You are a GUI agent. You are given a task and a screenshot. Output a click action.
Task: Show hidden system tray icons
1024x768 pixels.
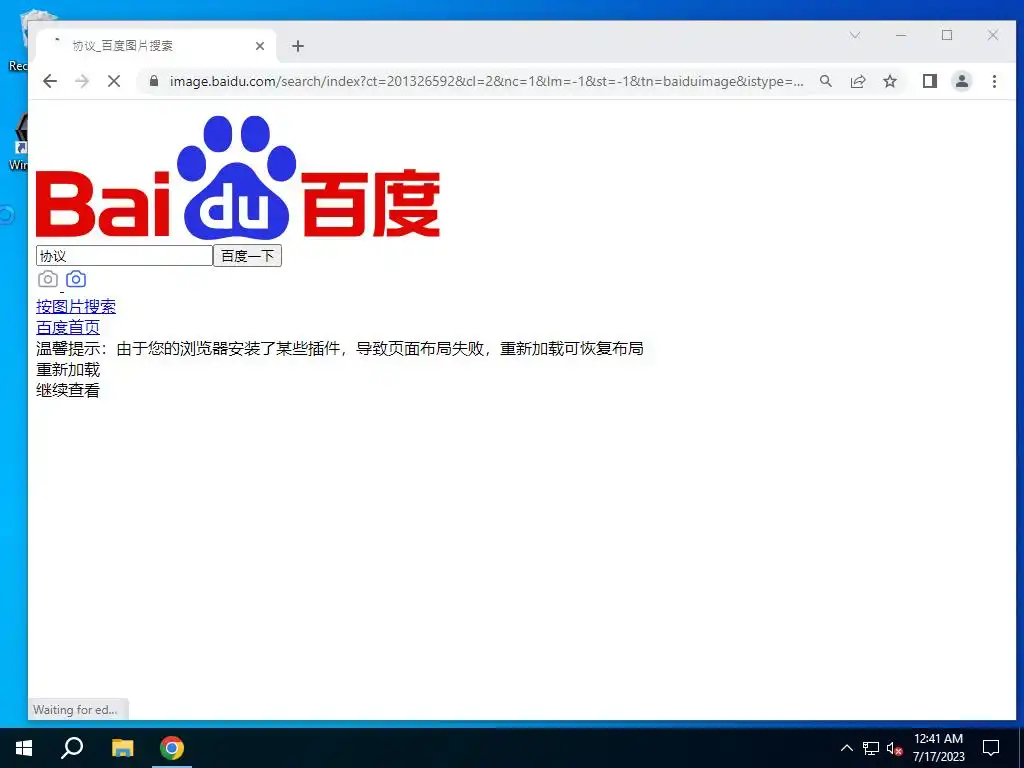[x=846, y=748]
